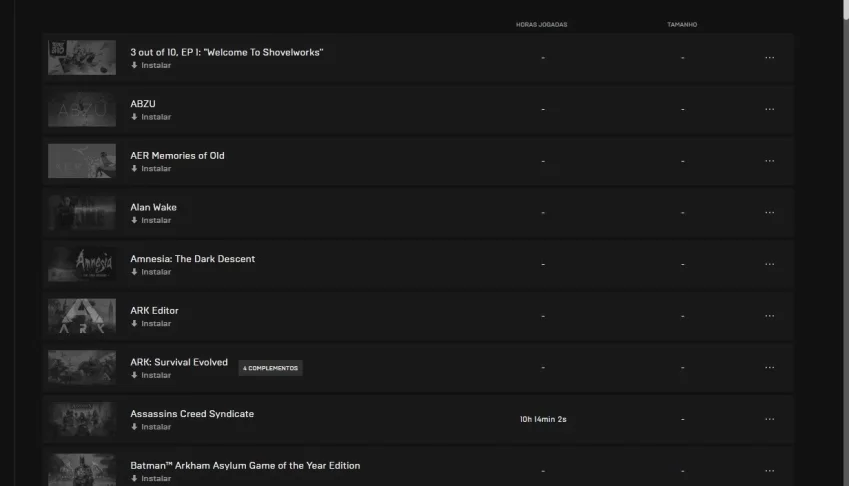Click Instalar under Batman Arkham Asylum
The width and height of the screenshot is (849, 486).
(x=156, y=478)
